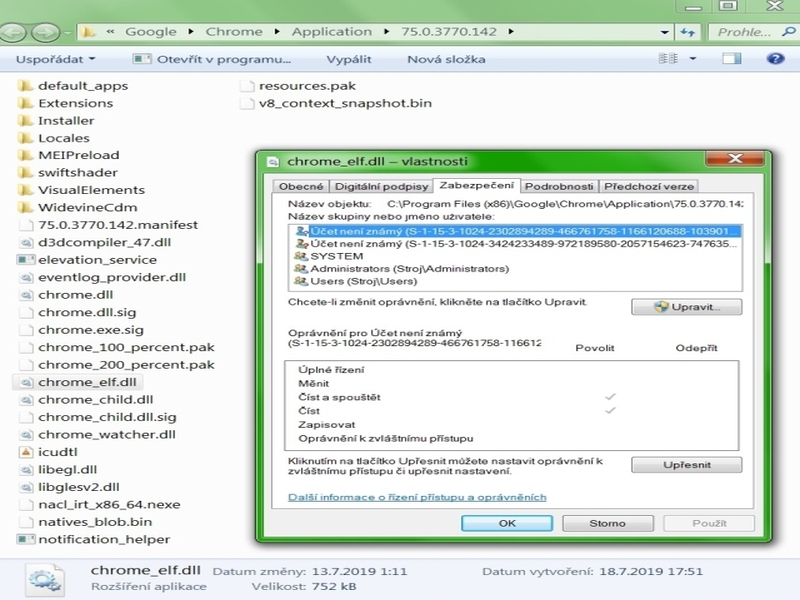Select the swiftshader folder icon
The image size is (800, 600).
tap(25, 172)
